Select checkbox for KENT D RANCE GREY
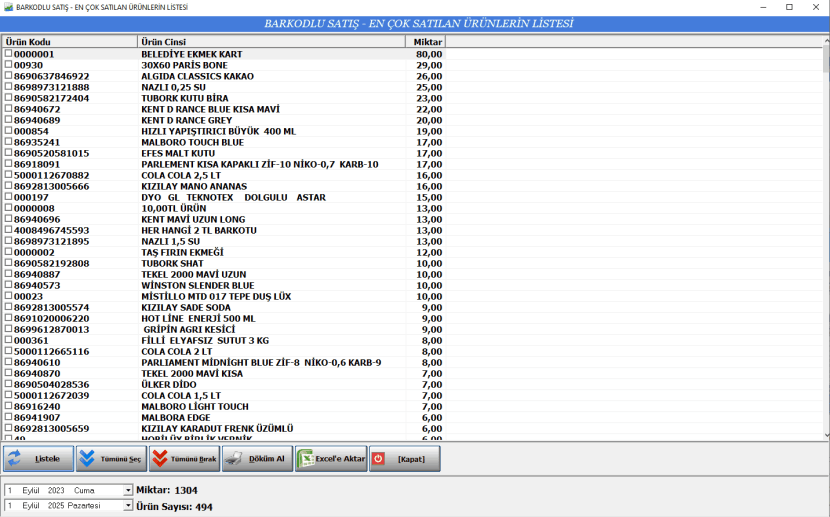 coord(8,120)
